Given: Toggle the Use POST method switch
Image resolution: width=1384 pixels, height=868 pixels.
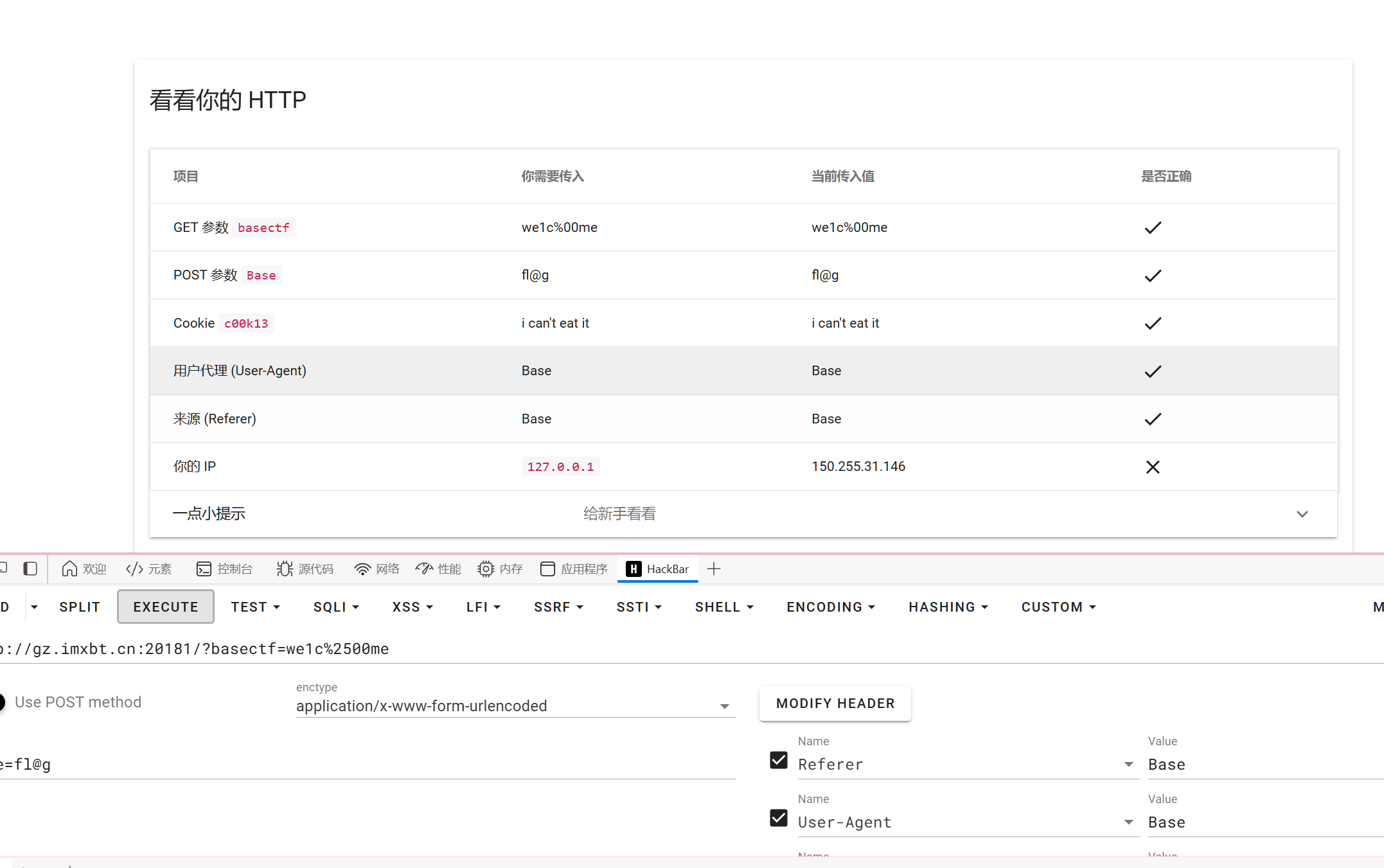Looking at the screenshot, I should 4,702.
